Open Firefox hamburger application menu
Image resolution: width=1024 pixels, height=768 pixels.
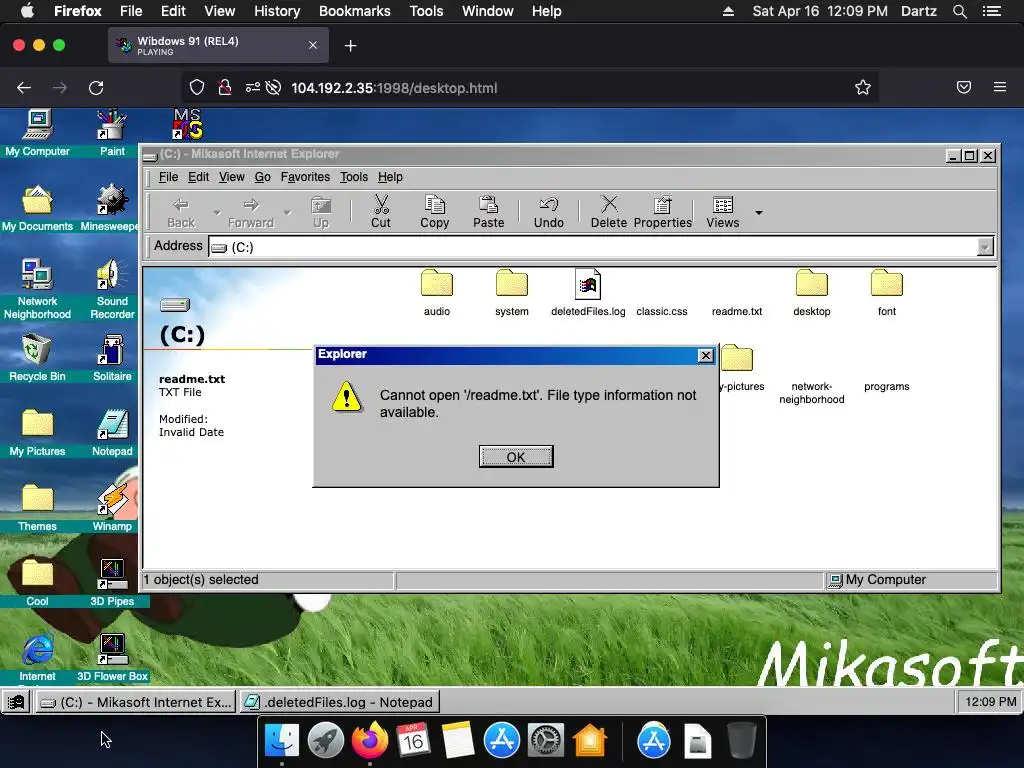pos(999,87)
